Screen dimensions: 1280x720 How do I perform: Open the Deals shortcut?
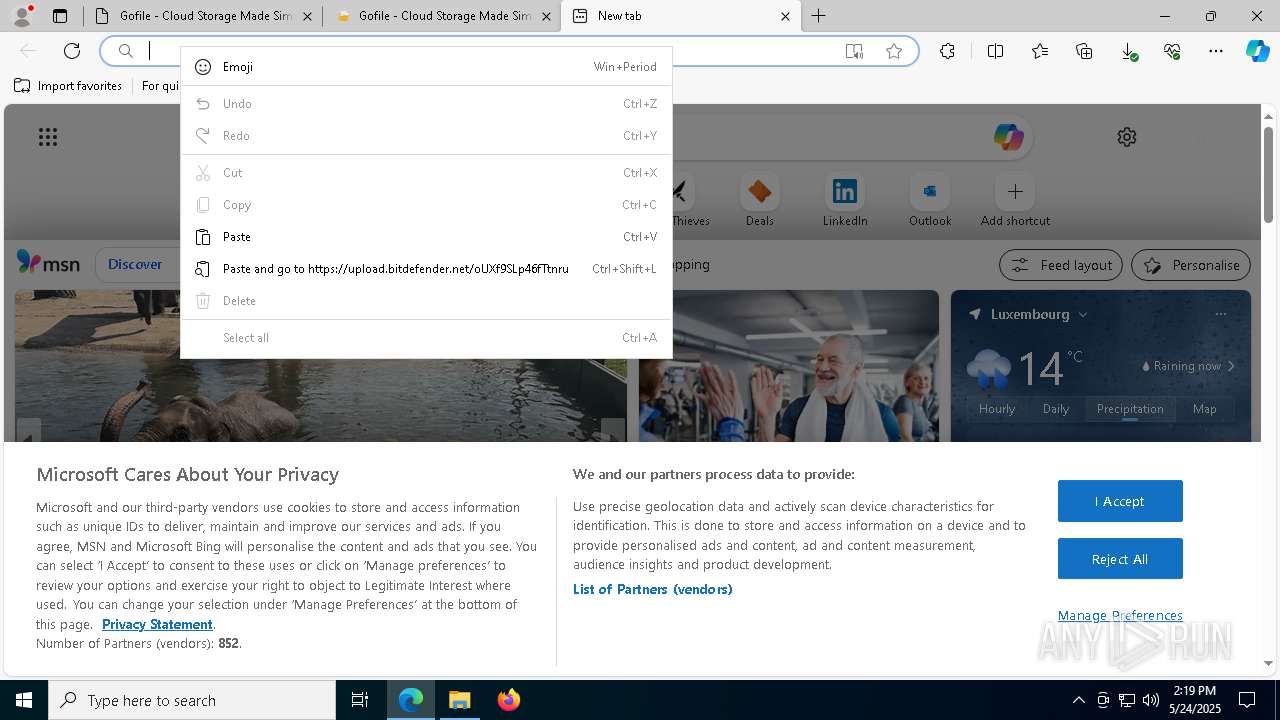pyautogui.click(x=760, y=201)
